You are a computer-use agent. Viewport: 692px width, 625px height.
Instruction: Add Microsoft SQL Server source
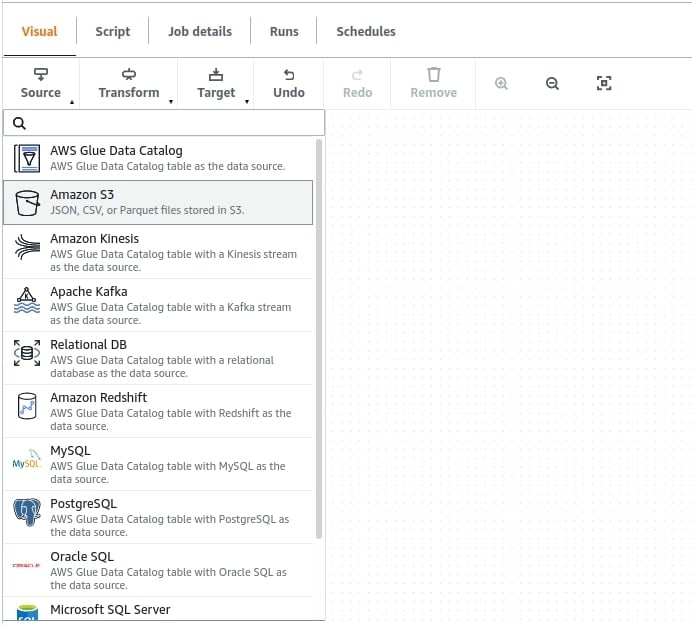[158, 609]
